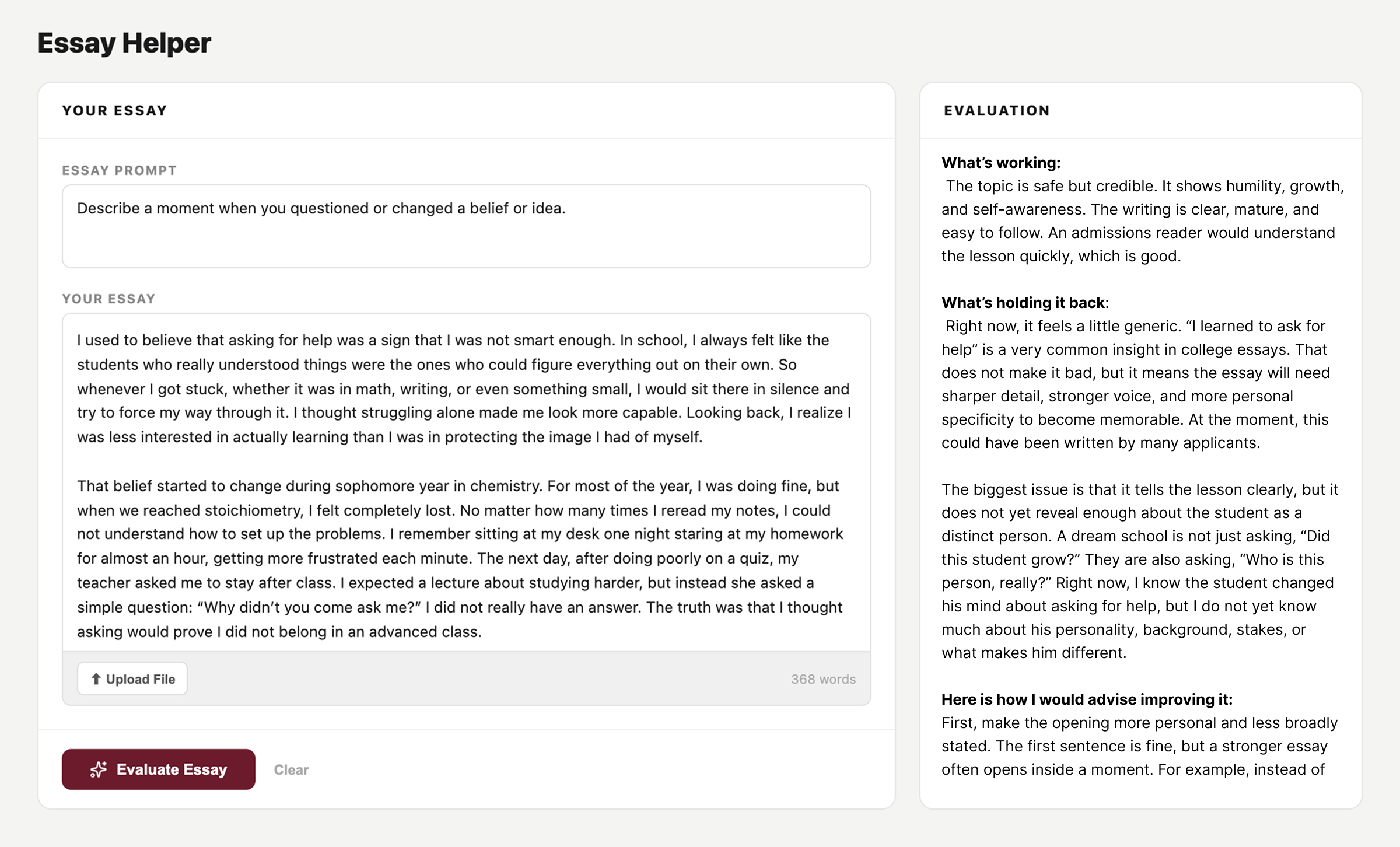Click the paragraph starting "Right now, it feels"
The image size is (1400, 847).
coord(1135,384)
